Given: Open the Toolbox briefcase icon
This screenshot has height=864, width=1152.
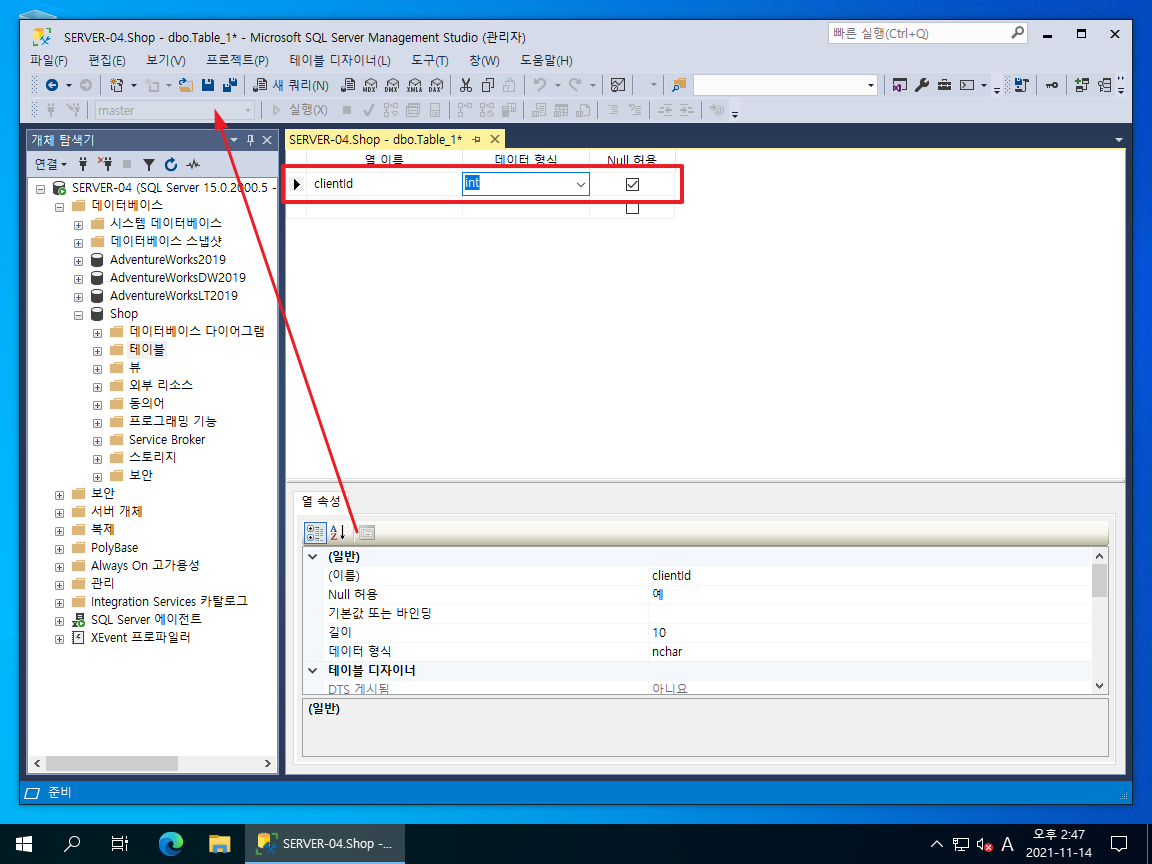Looking at the screenshot, I should click(944, 85).
